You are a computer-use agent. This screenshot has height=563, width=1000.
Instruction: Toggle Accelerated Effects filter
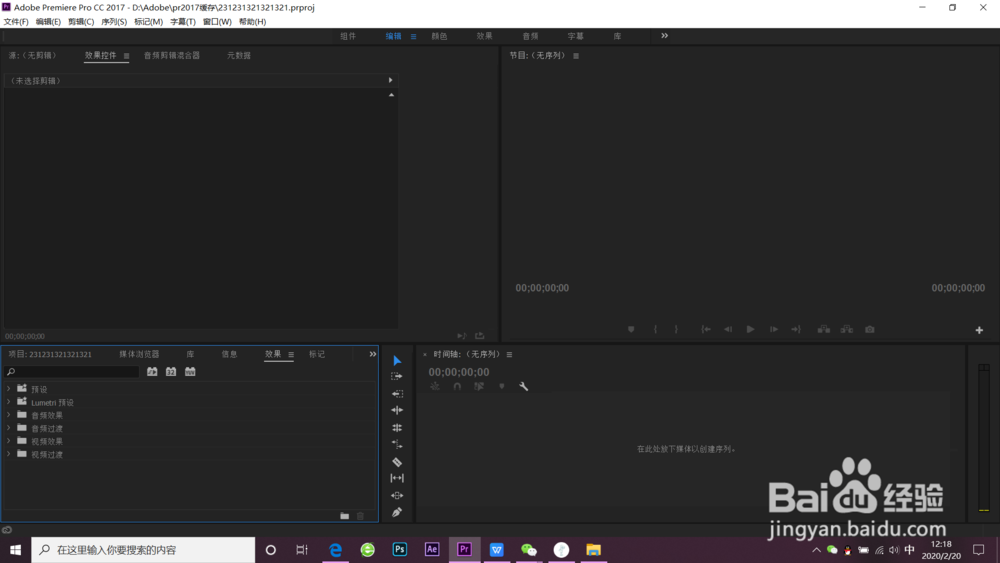click(x=152, y=372)
